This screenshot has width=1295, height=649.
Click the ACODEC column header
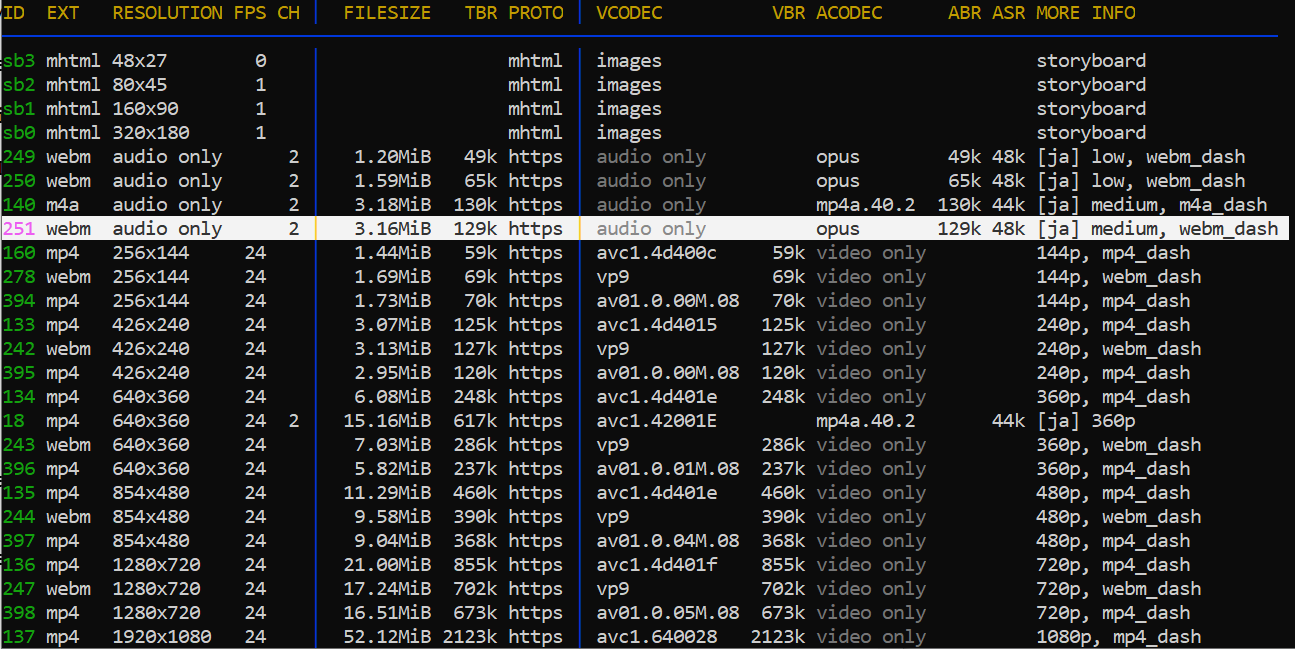[849, 13]
